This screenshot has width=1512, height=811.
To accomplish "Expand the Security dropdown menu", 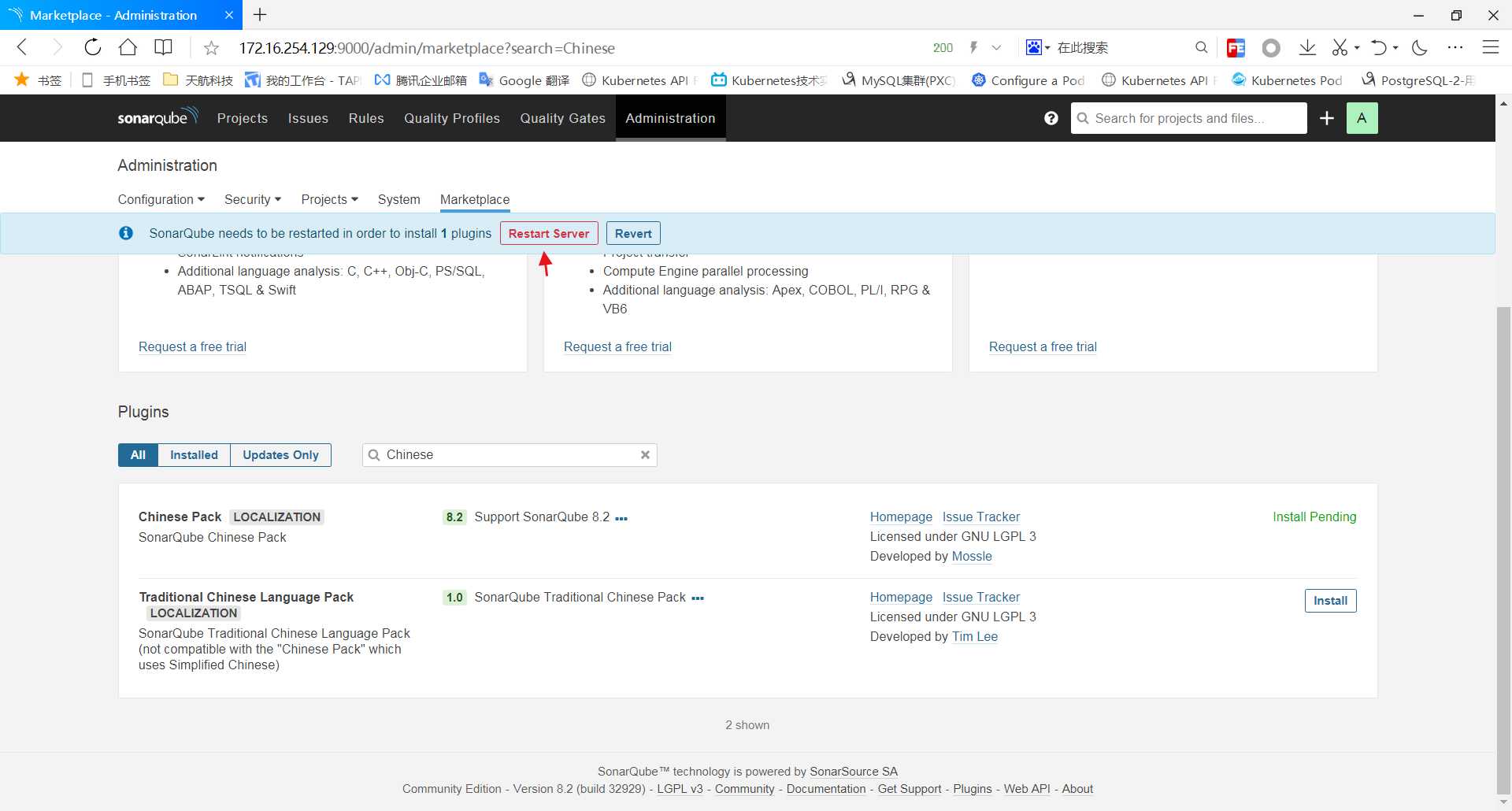I will 253,199.
